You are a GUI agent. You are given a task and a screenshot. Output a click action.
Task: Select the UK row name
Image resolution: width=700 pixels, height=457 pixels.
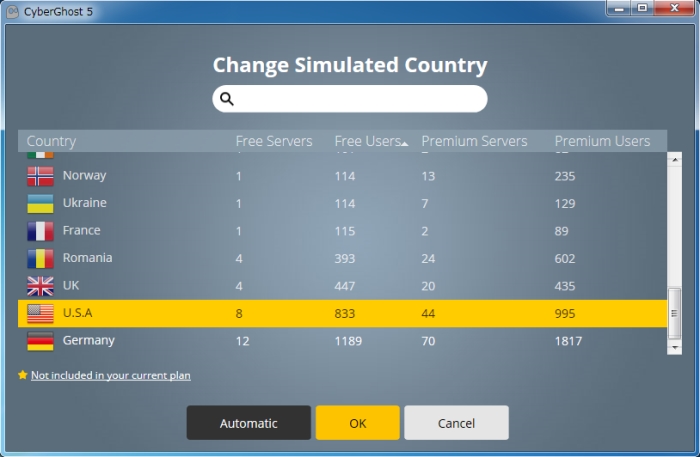71,286
